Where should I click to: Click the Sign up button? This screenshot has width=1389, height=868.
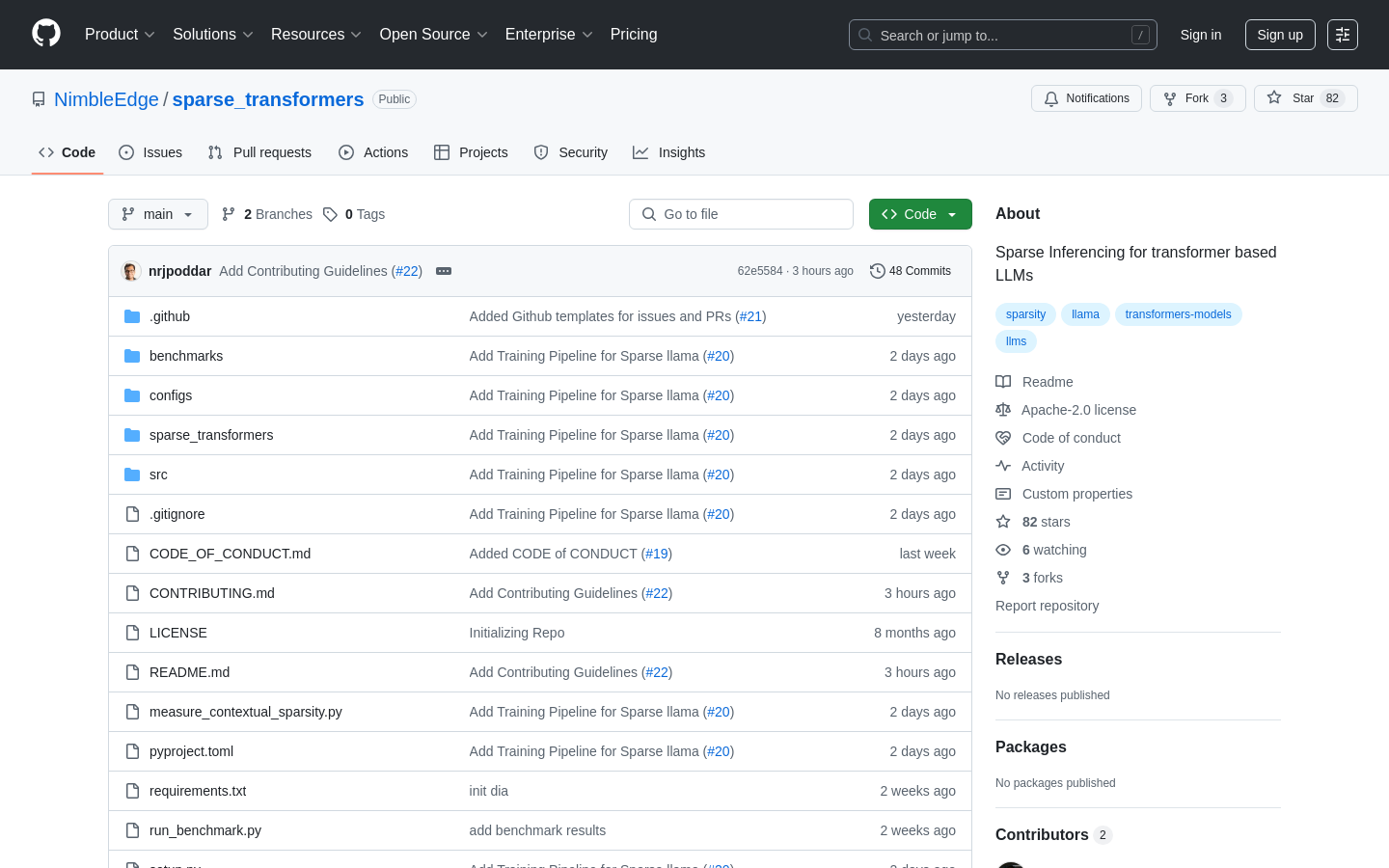(x=1280, y=35)
